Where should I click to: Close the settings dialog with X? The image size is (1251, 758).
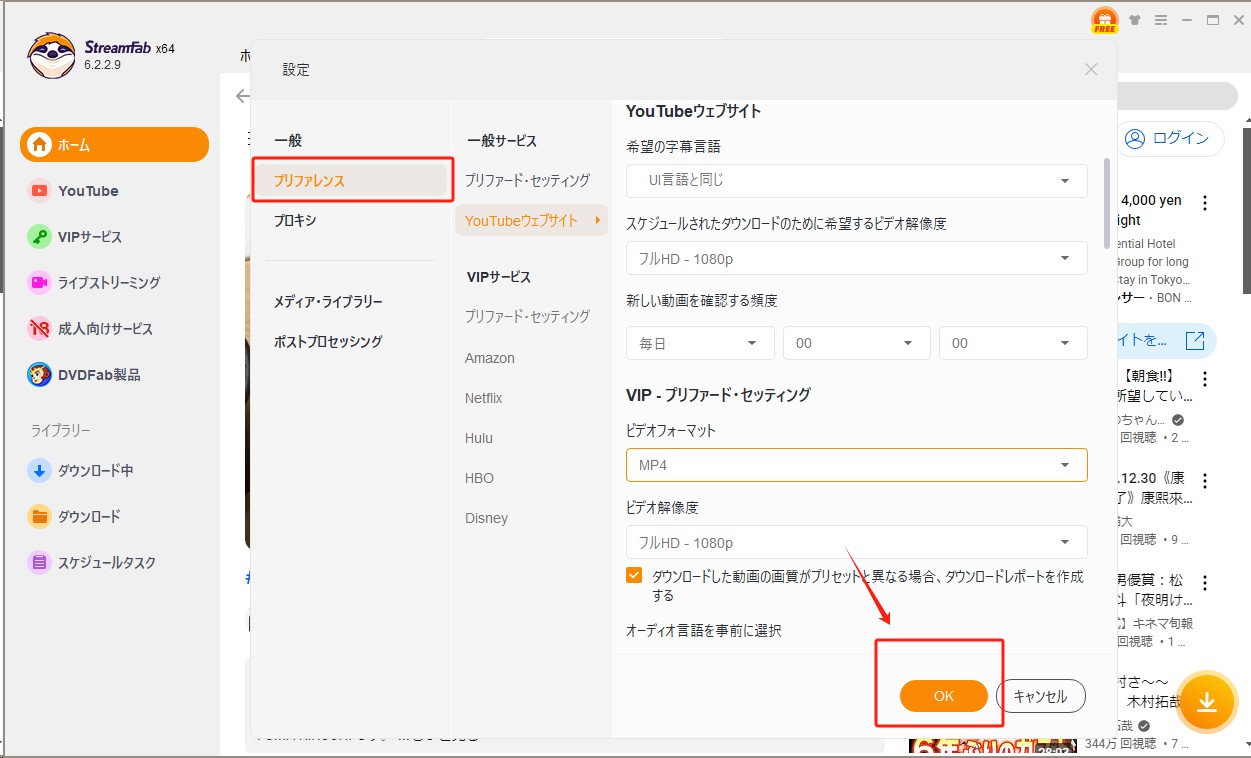[1091, 69]
